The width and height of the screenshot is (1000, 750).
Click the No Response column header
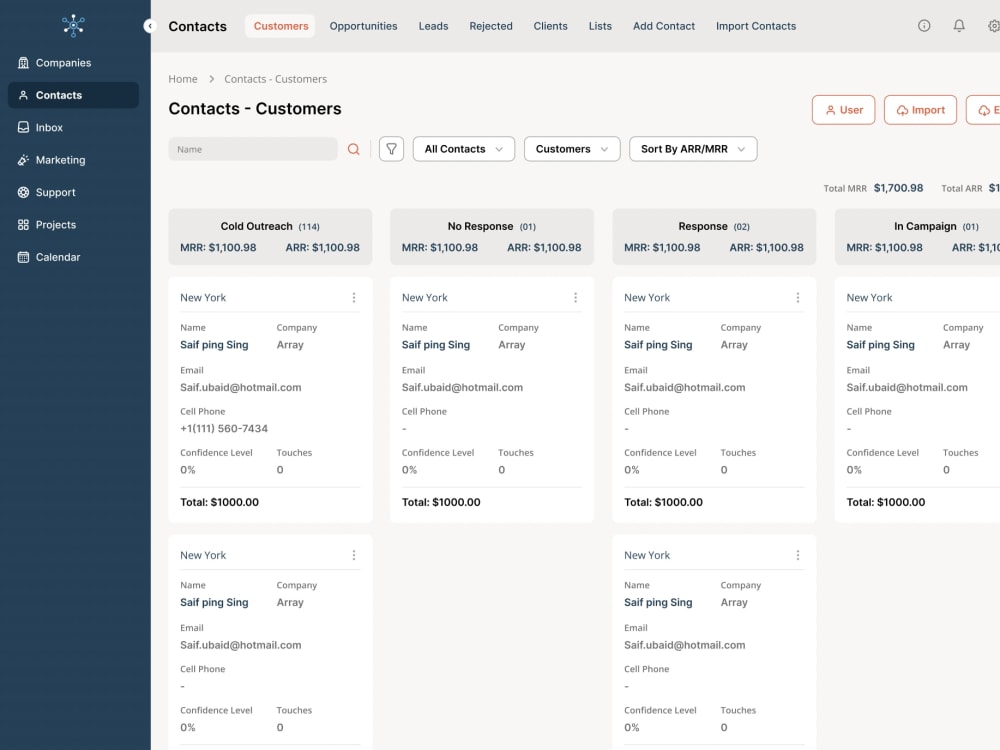492,237
